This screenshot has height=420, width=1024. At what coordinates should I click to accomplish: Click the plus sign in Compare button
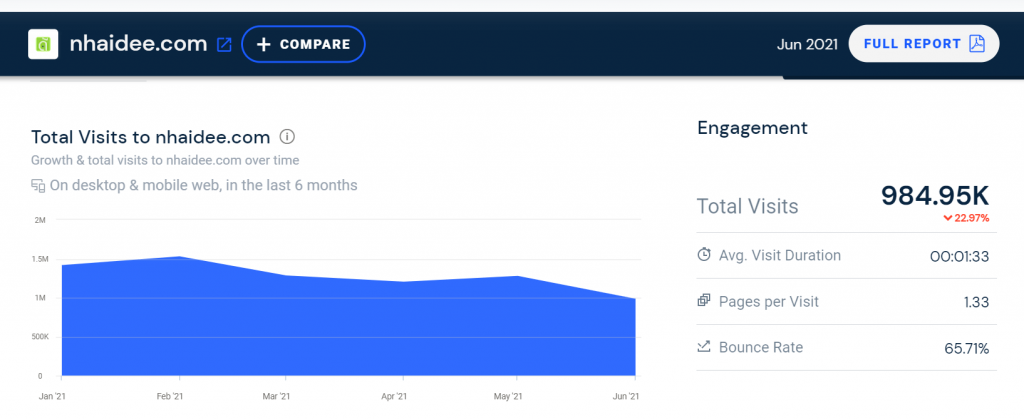tap(263, 44)
